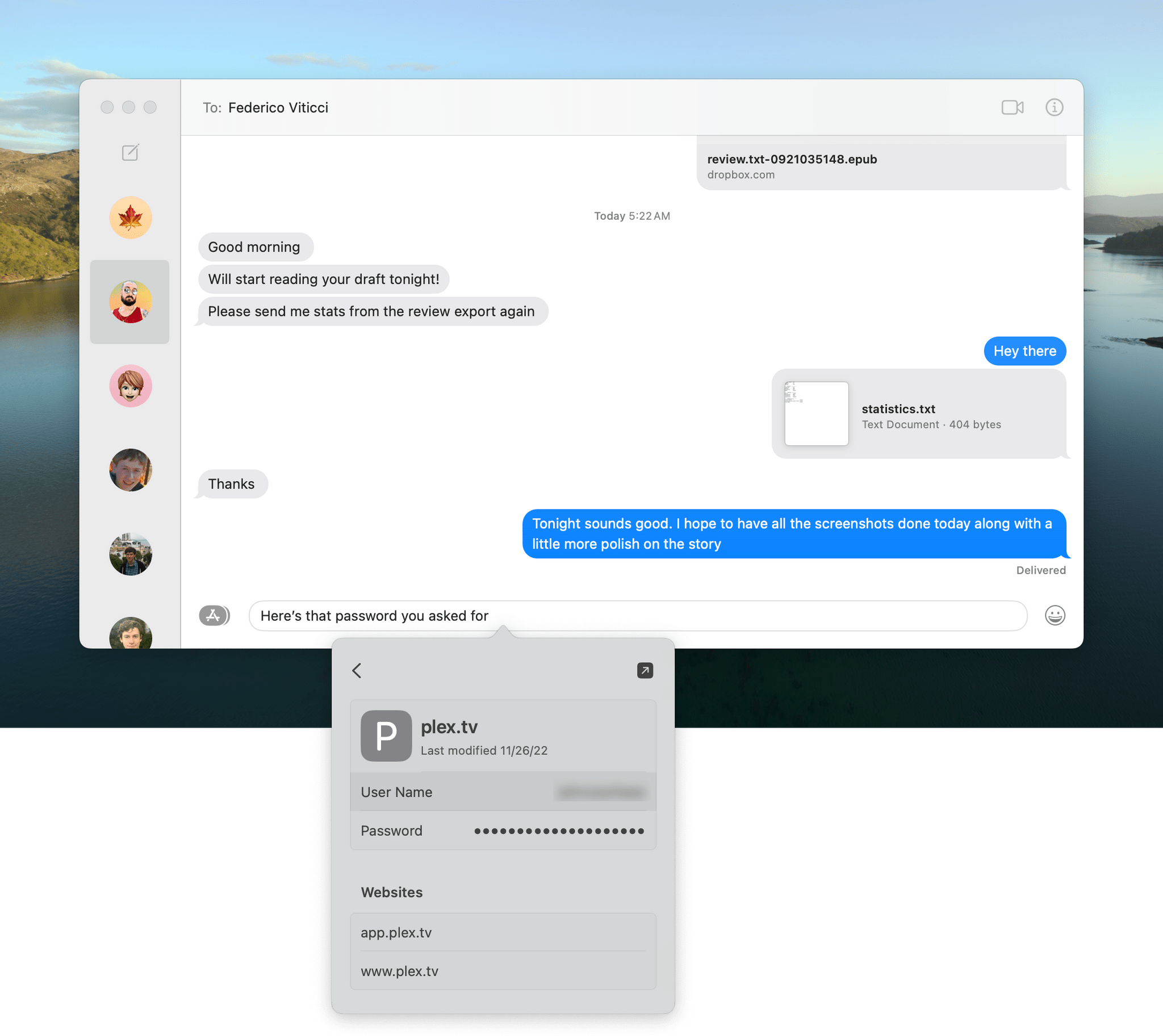Select the back arrow on password panel
The image size is (1163, 1036).
click(x=359, y=671)
